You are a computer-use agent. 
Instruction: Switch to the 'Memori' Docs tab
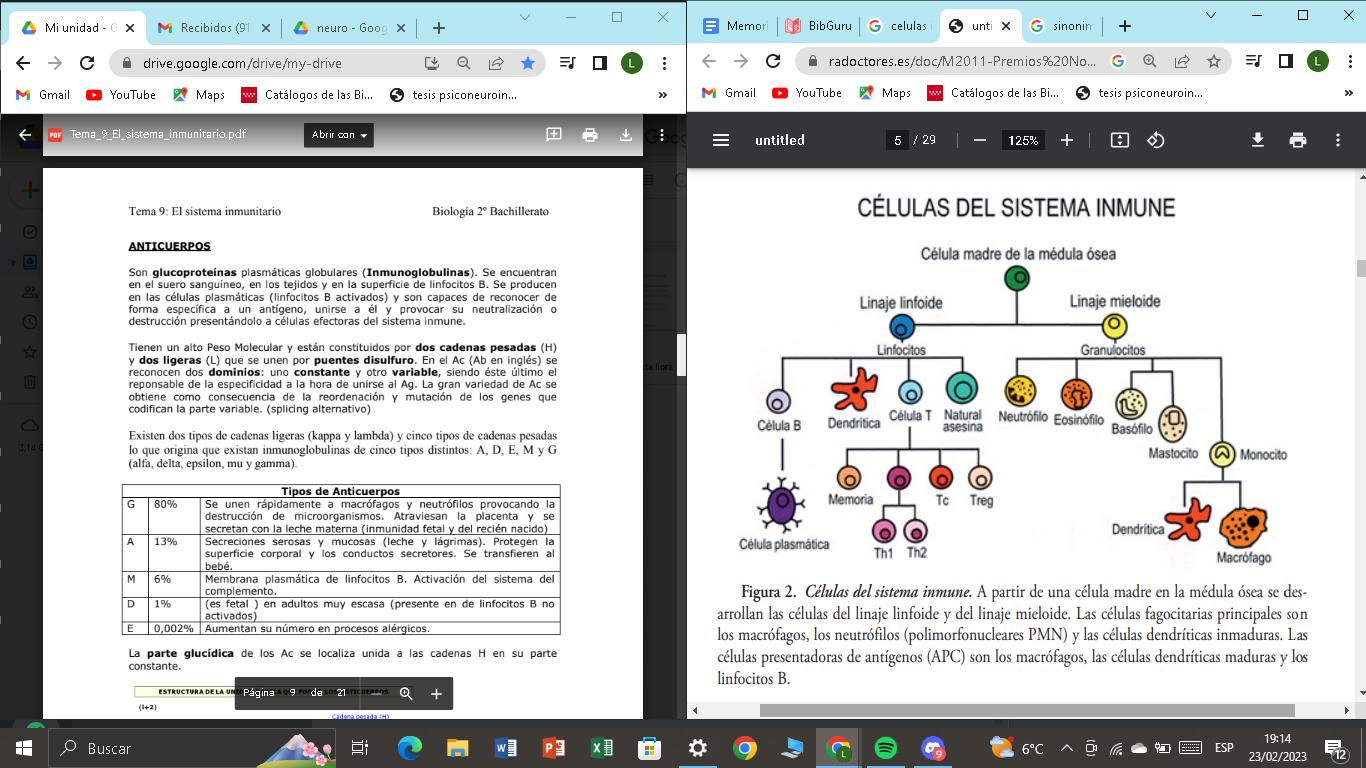[736, 26]
